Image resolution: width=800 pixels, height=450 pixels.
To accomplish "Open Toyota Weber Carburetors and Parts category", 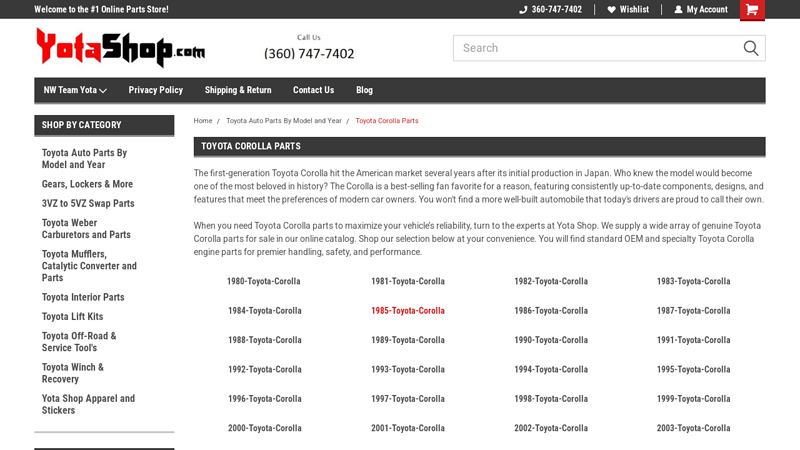I will tap(86, 229).
